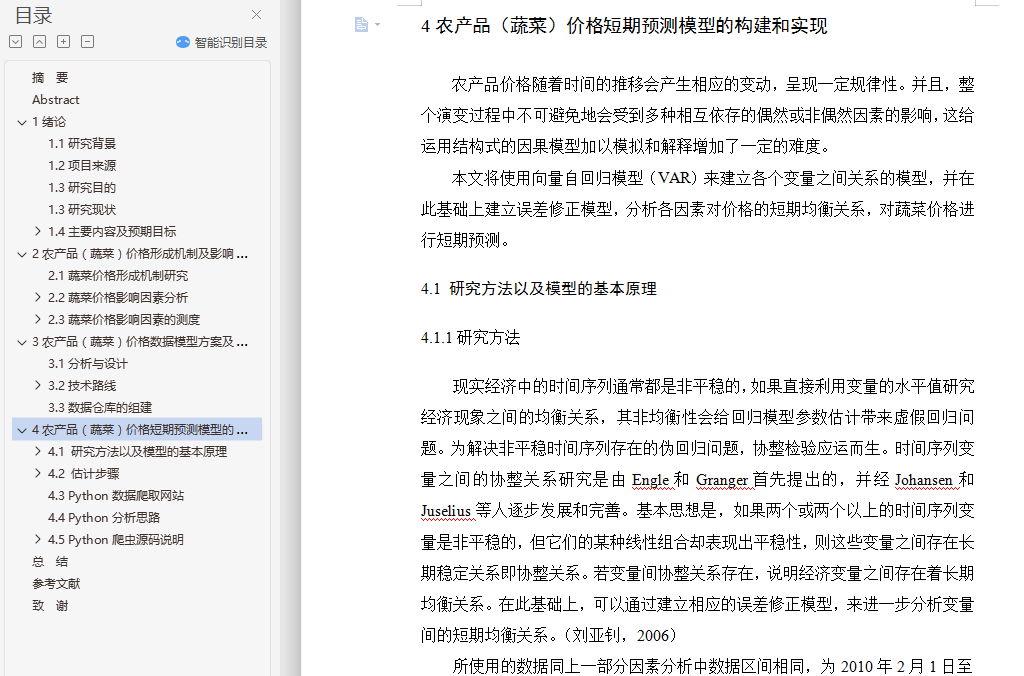Click the collapse-up arrow icon in 目录 toolbar
The width and height of the screenshot is (1024, 676).
[39, 42]
